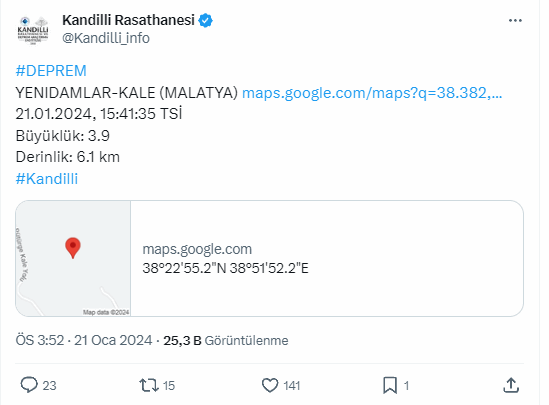
Task: Click the share upload icon
Action: pyautogui.click(x=511, y=385)
